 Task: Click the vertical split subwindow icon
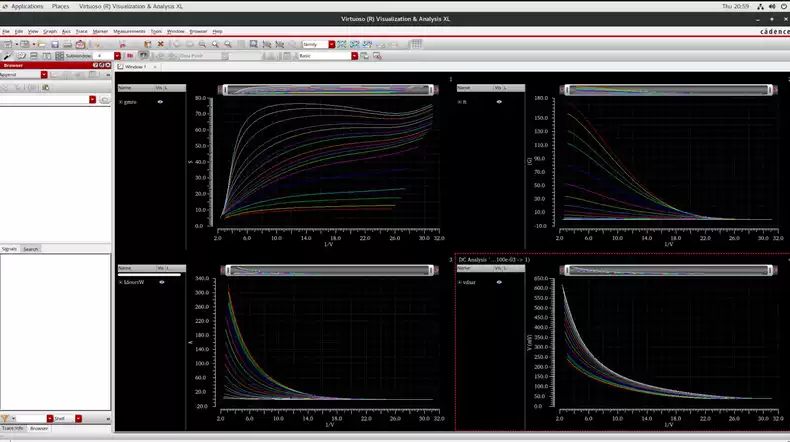tap(46, 56)
